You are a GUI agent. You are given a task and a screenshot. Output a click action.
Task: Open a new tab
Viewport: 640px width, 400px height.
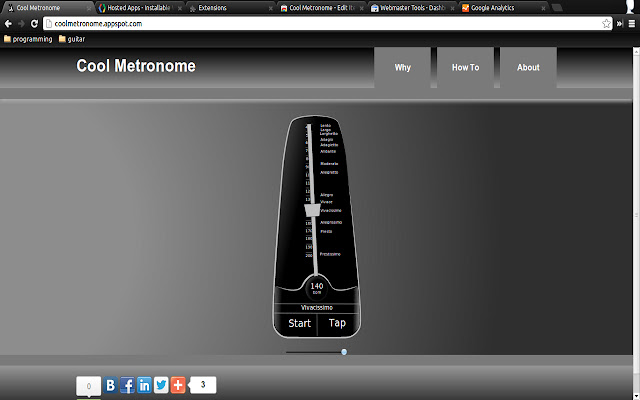[557, 8]
